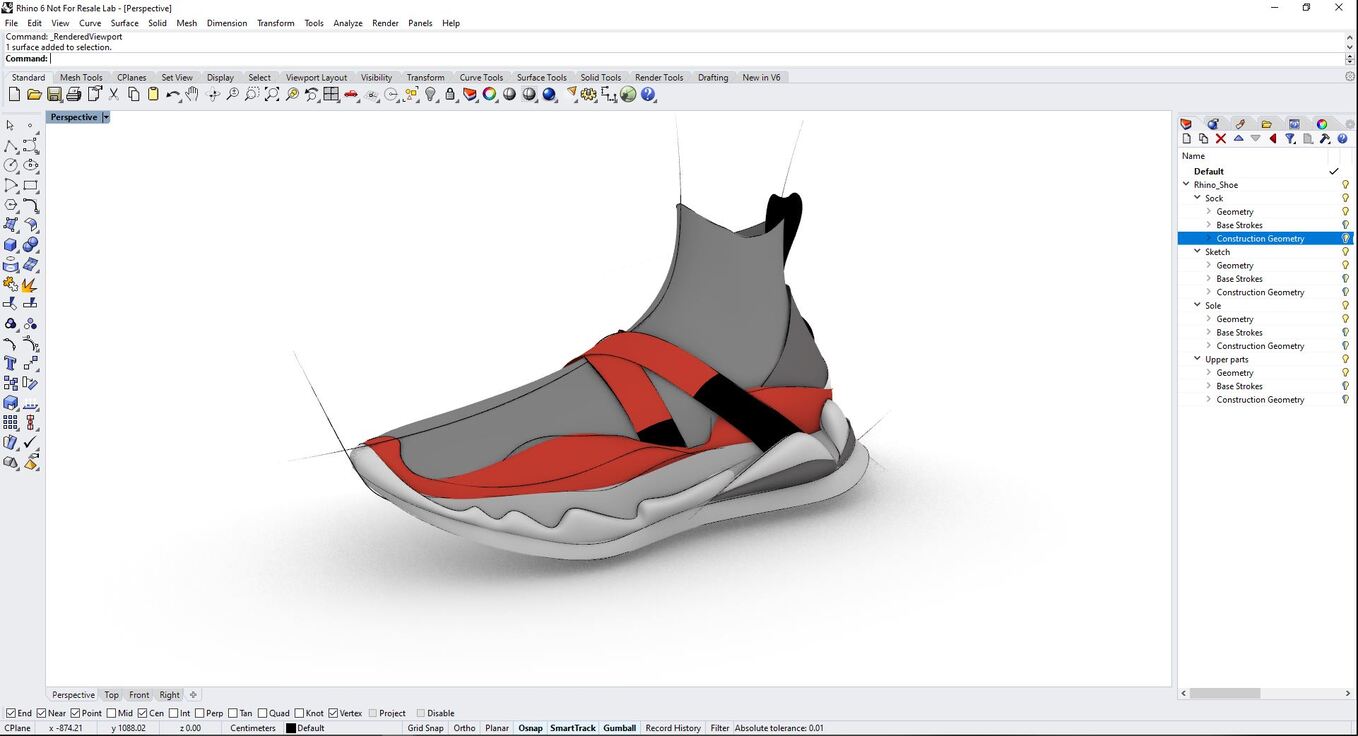Click the red X Delete layer icon

1220,139
